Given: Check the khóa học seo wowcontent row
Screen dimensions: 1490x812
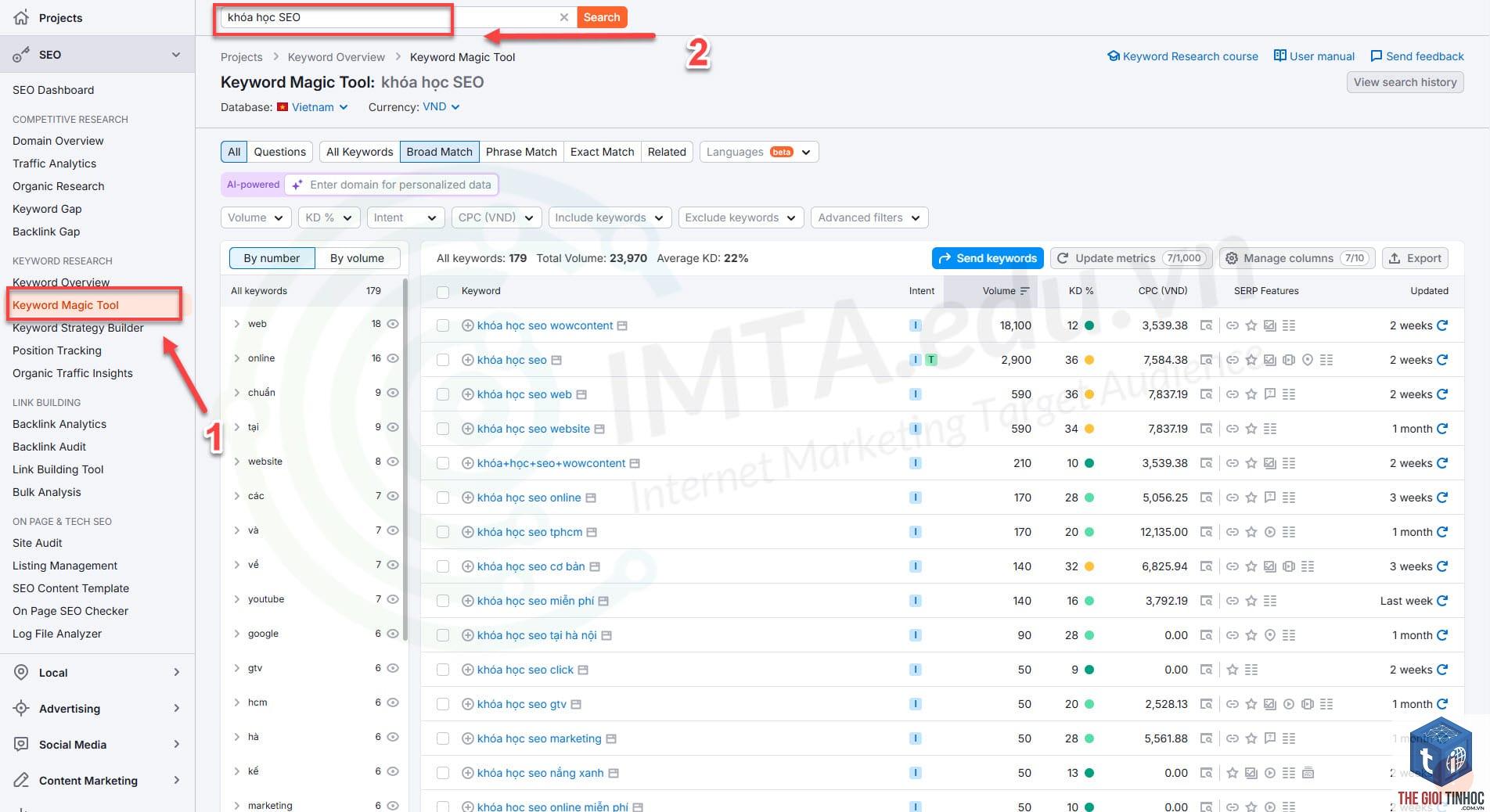Looking at the screenshot, I should click(x=443, y=325).
